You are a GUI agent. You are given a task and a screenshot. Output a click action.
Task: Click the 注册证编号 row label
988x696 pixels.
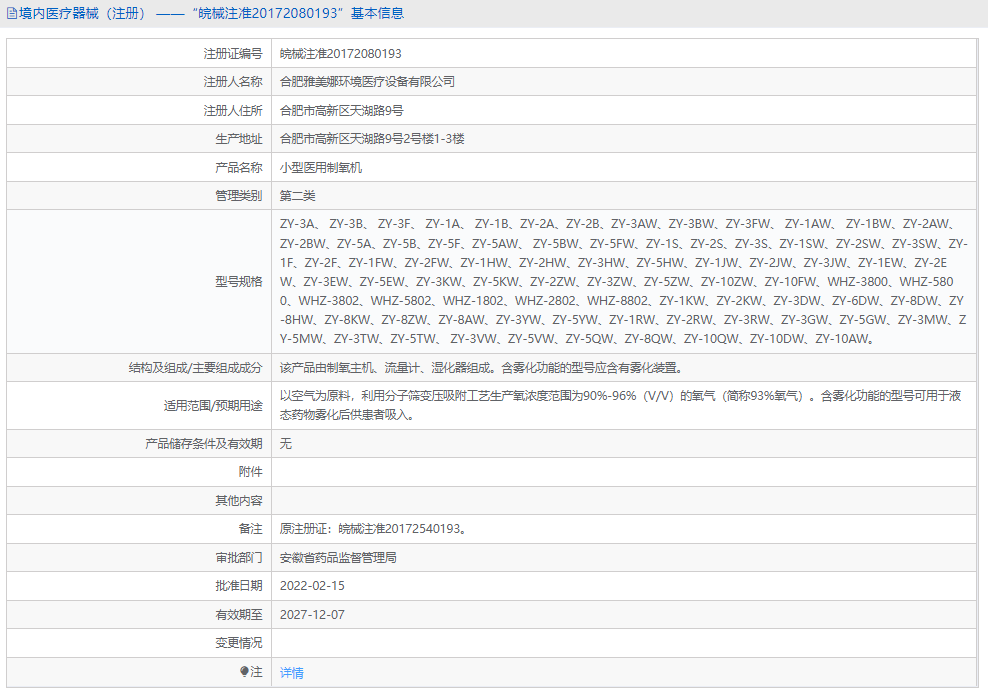(233, 54)
